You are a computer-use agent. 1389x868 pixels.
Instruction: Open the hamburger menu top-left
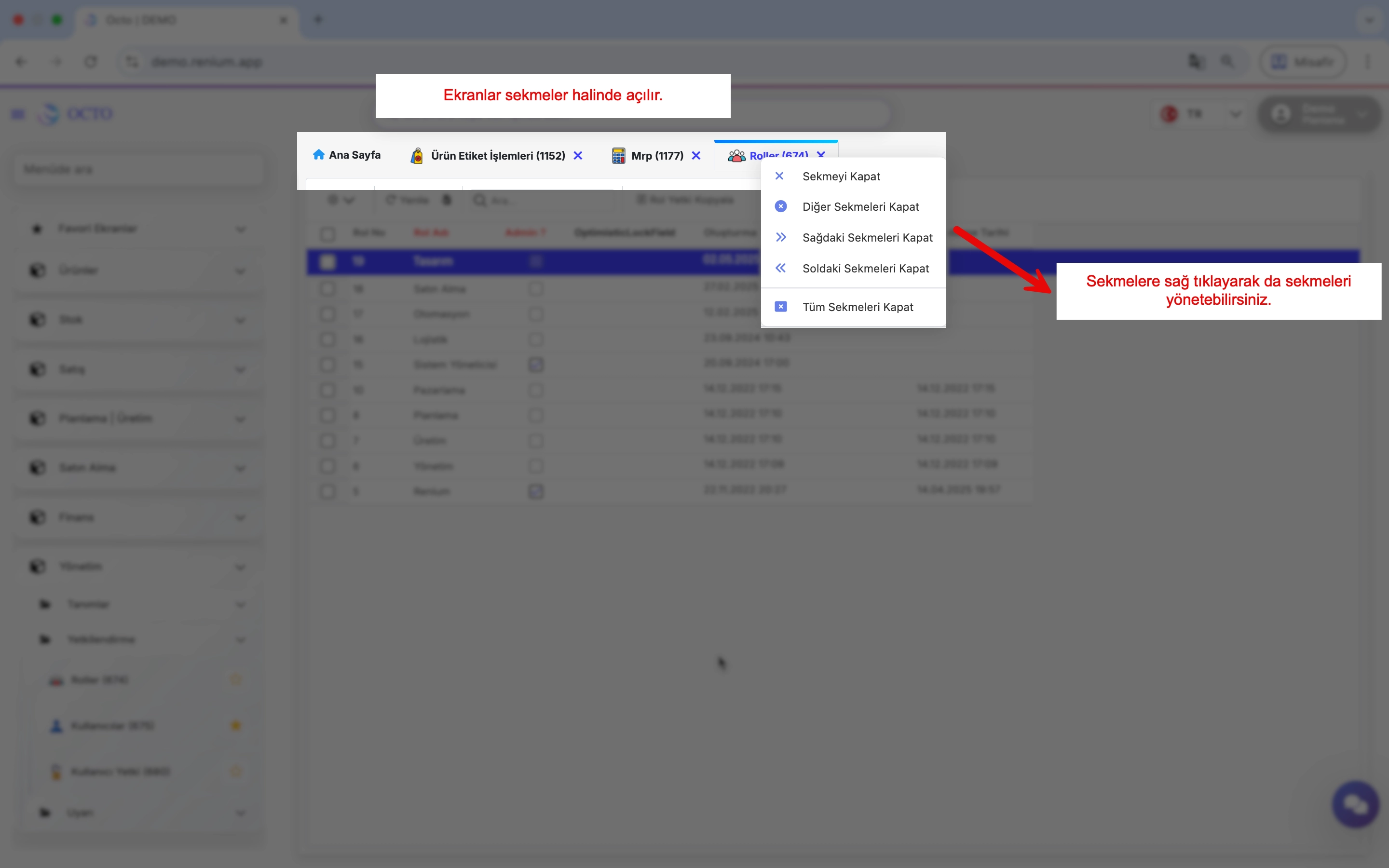pos(18,114)
